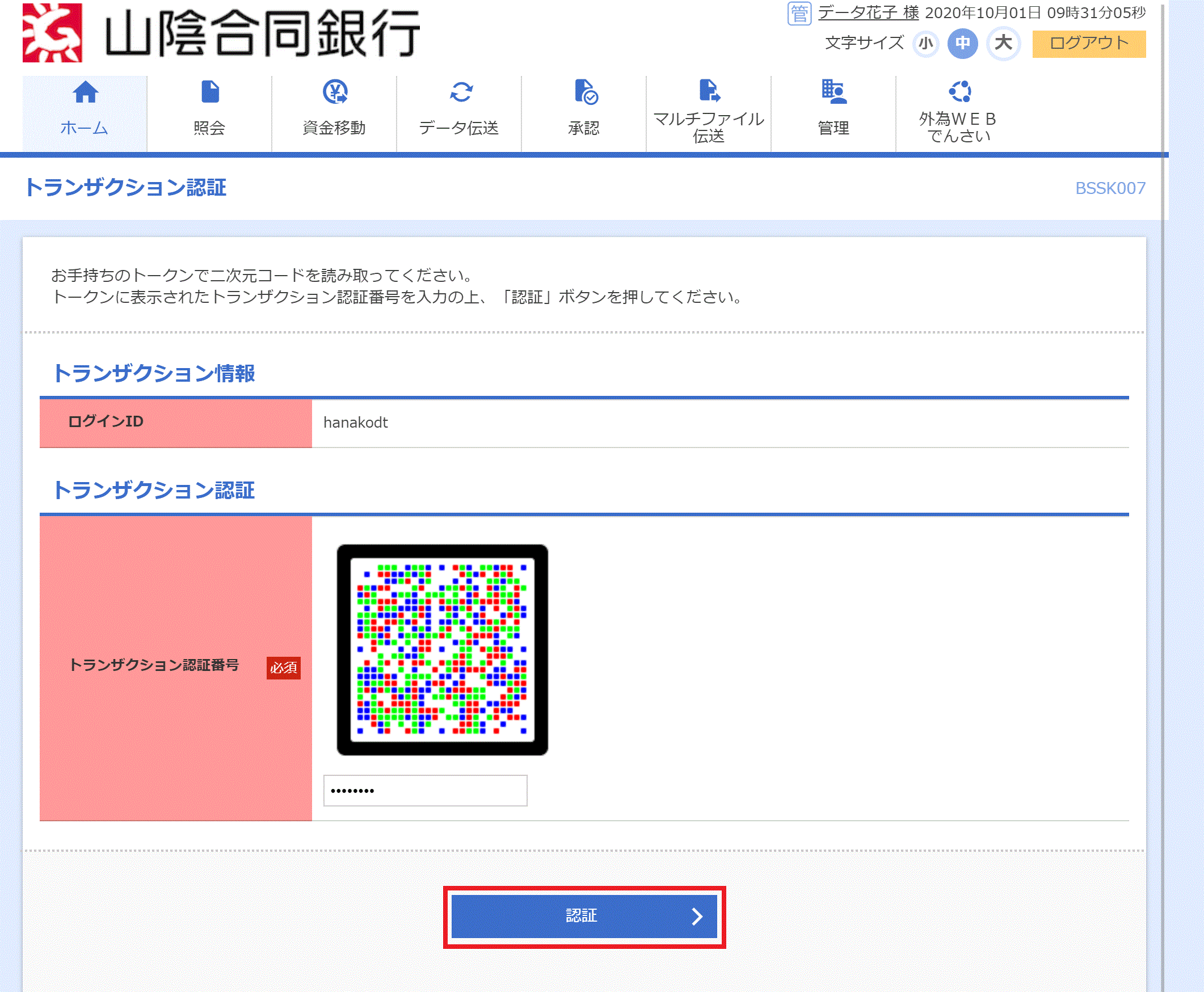Click the 必須 required badge

point(284,668)
